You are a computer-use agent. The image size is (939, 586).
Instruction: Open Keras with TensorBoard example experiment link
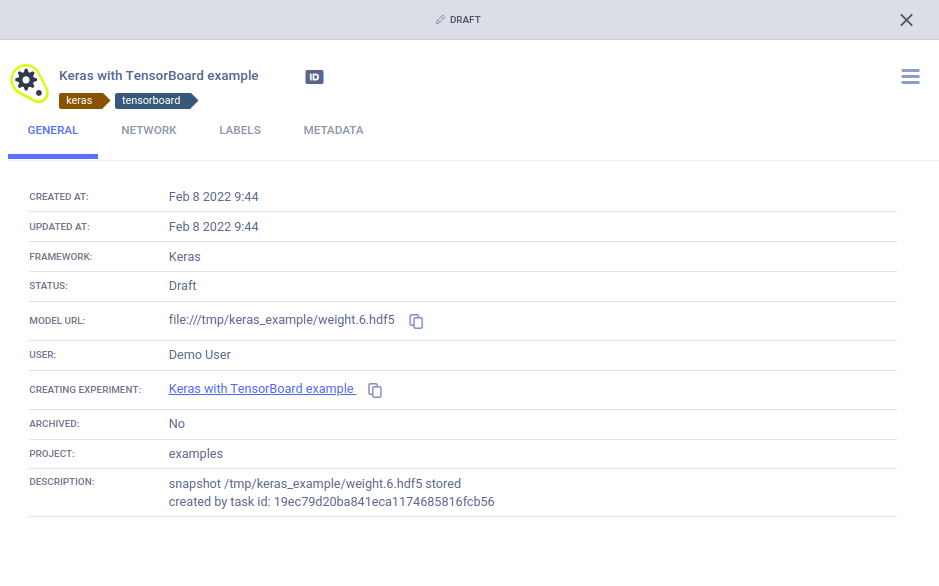[261, 389]
